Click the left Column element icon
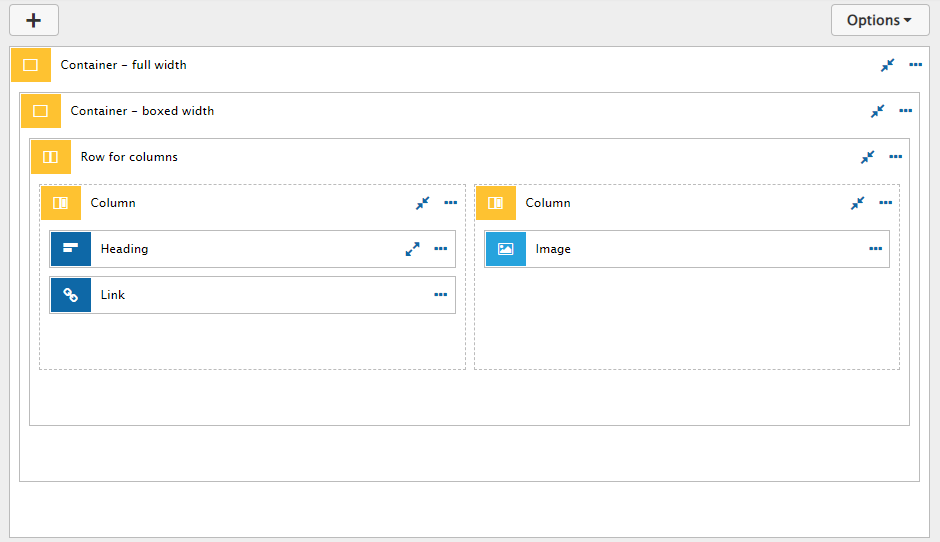This screenshot has width=940, height=542. (x=61, y=203)
